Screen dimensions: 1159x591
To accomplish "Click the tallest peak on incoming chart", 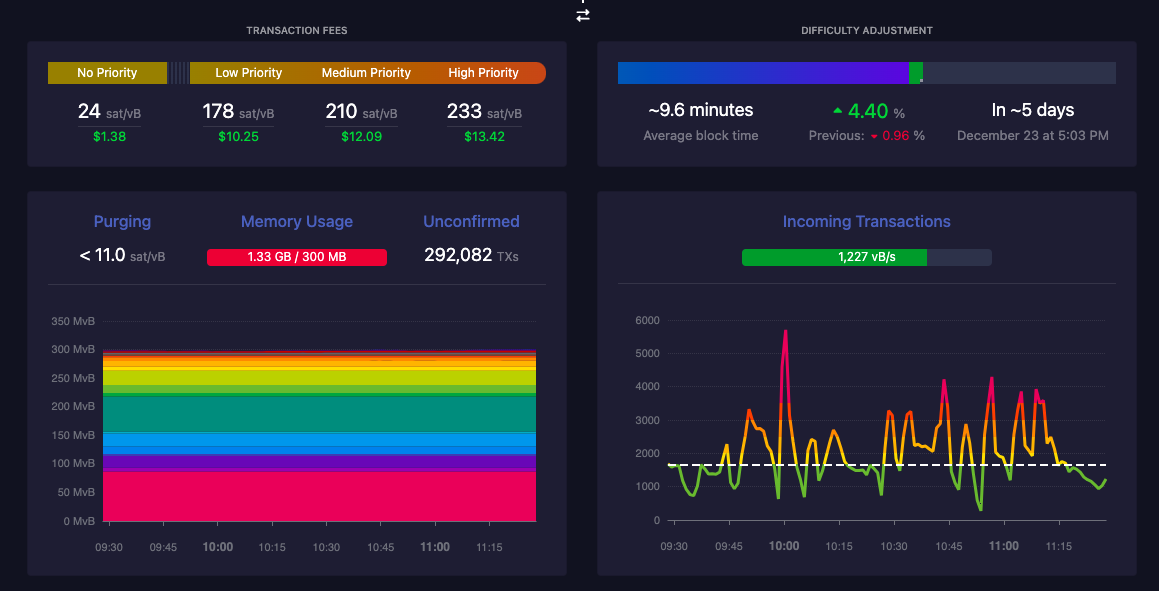I will click(785, 332).
